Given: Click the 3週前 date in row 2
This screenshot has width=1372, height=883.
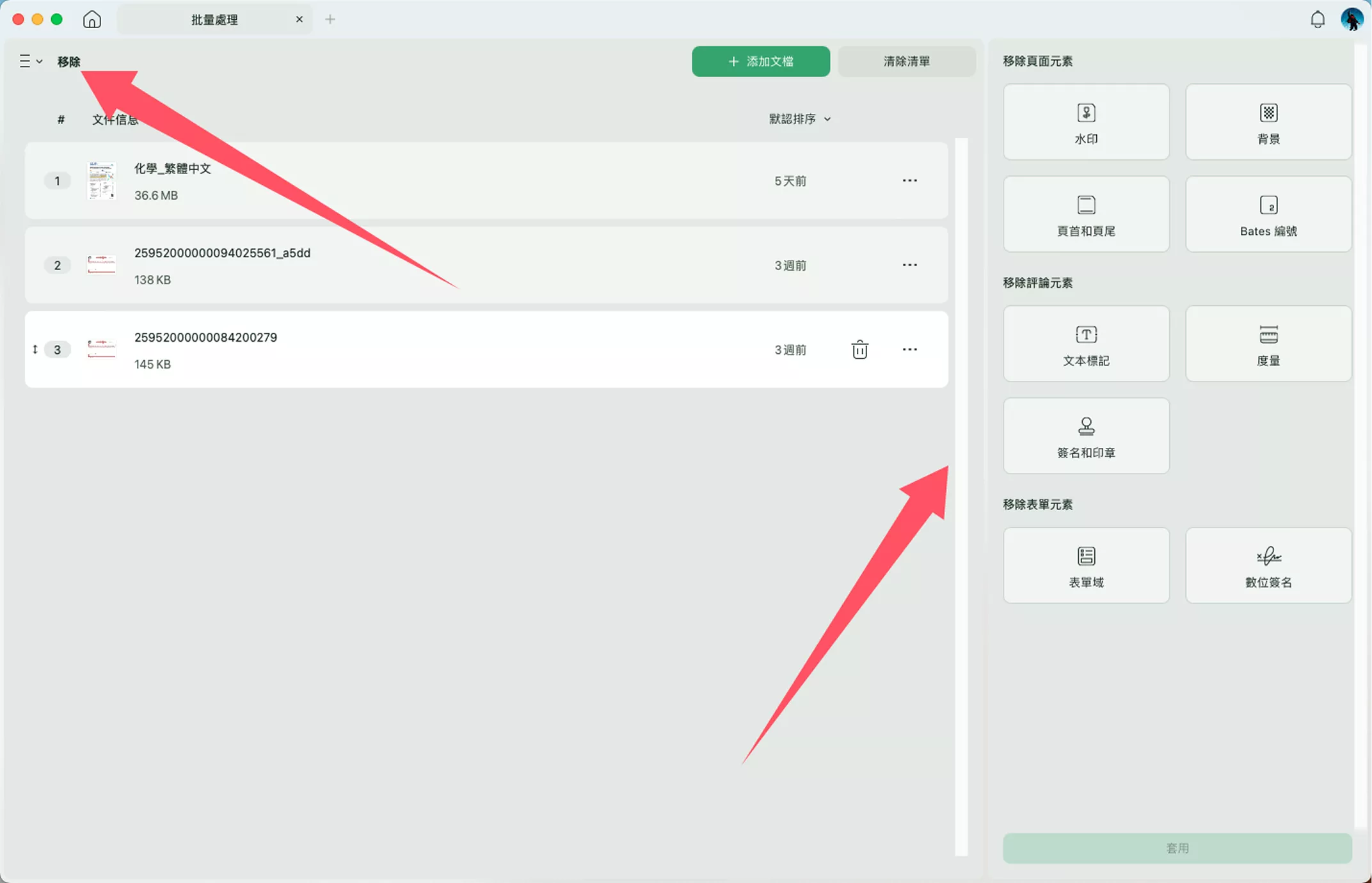Looking at the screenshot, I should 790,266.
